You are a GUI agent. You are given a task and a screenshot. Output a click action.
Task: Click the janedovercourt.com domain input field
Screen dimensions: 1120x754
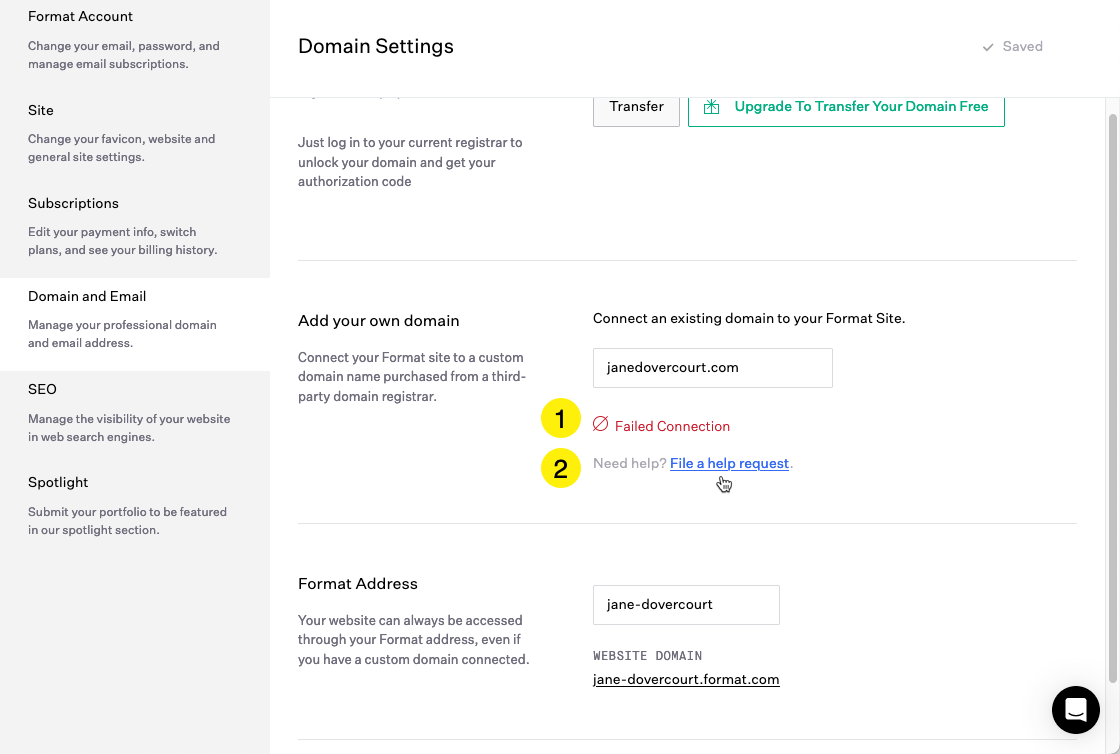pyautogui.click(x=712, y=368)
